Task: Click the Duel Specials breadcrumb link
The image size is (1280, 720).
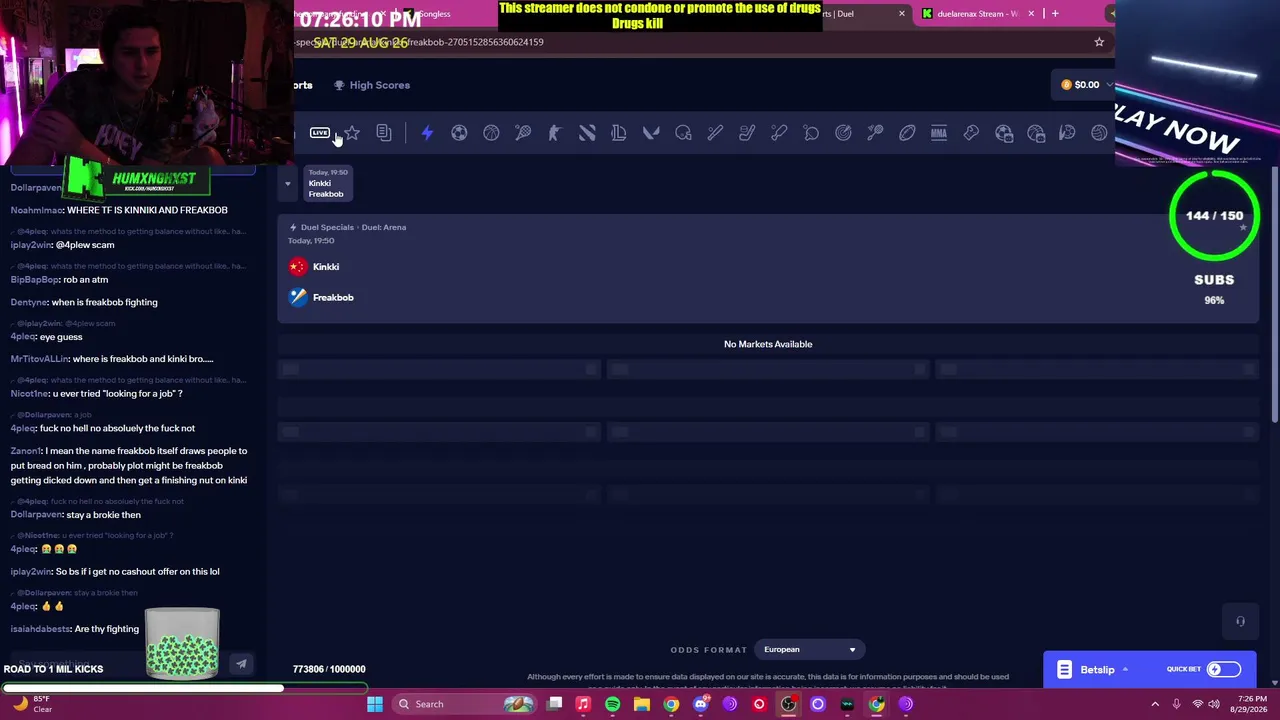Action: 327,227
